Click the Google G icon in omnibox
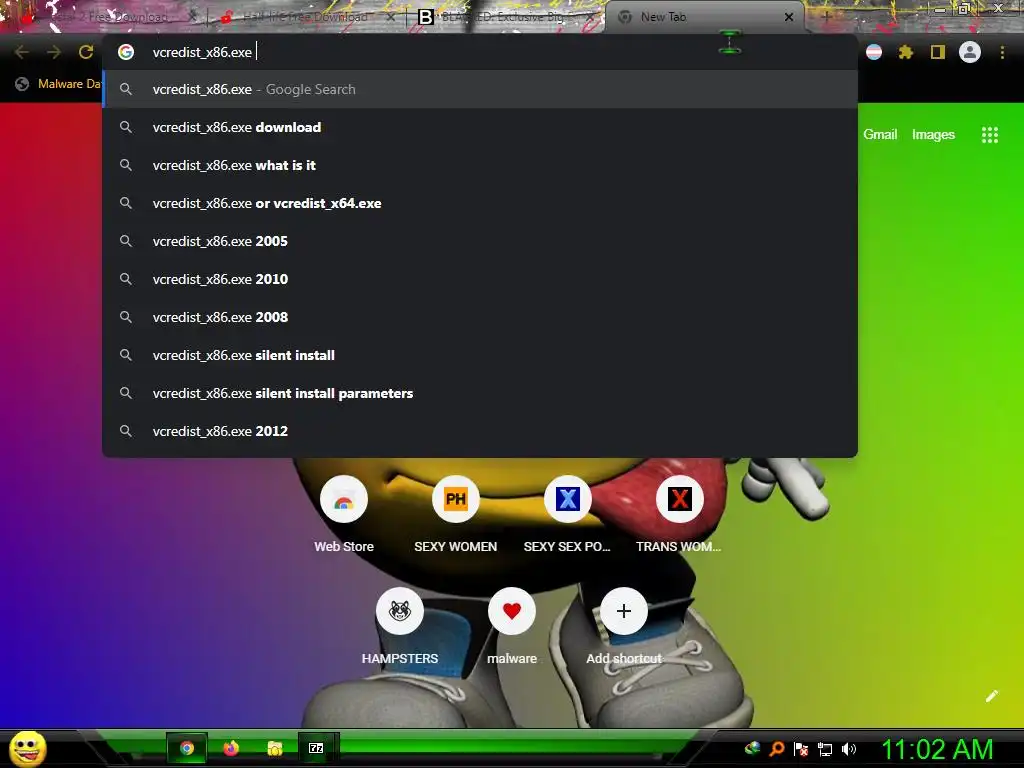Image resolution: width=1024 pixels, height=768 pixels. (126, 52)
